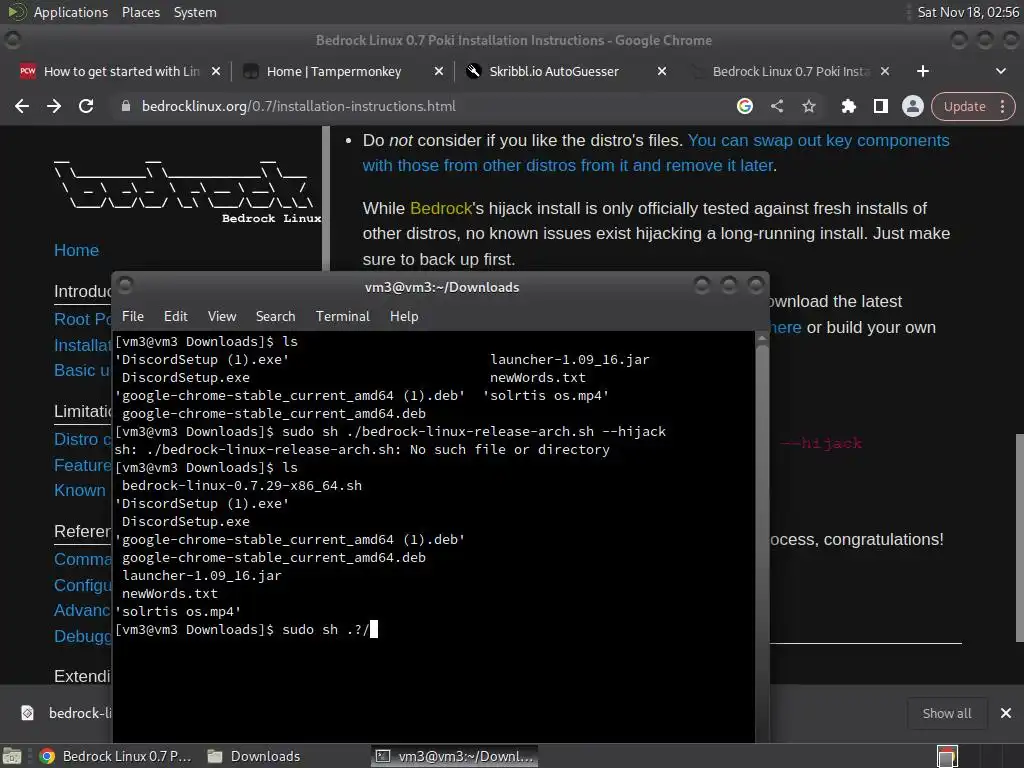Click the site lock icon in the address bar
Screen dimensions: 1024x768
coord(126,106)
